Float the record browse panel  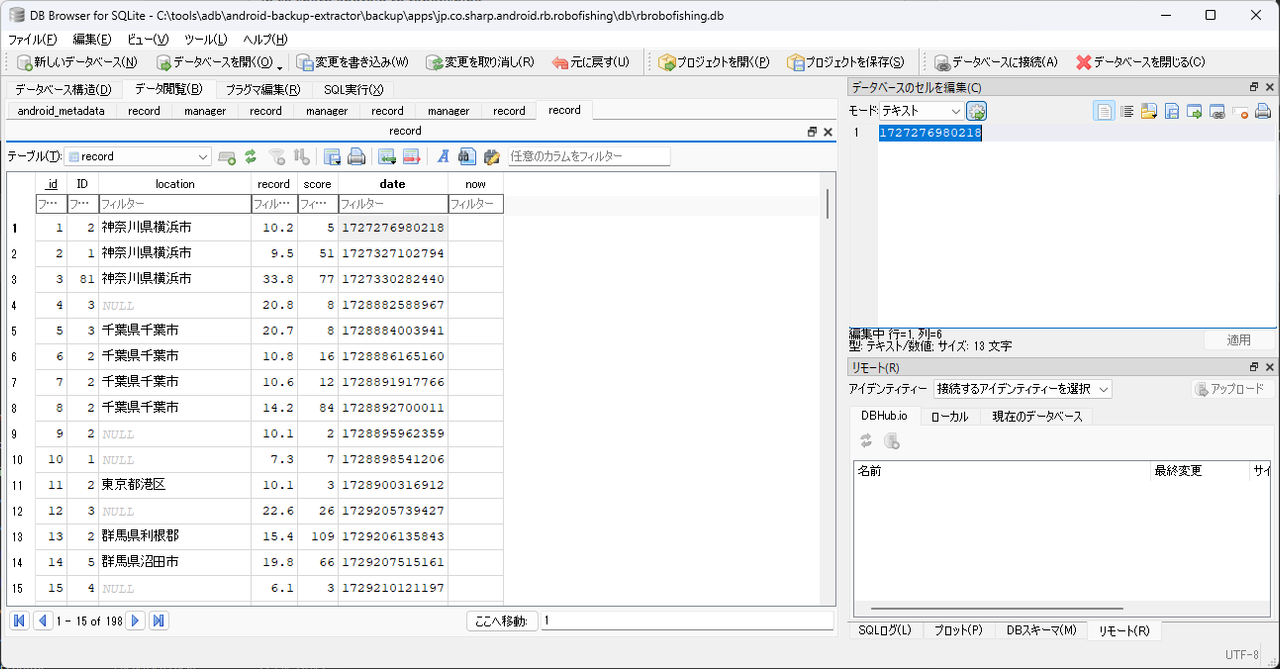pyautogui.click(x=812, y=131)
